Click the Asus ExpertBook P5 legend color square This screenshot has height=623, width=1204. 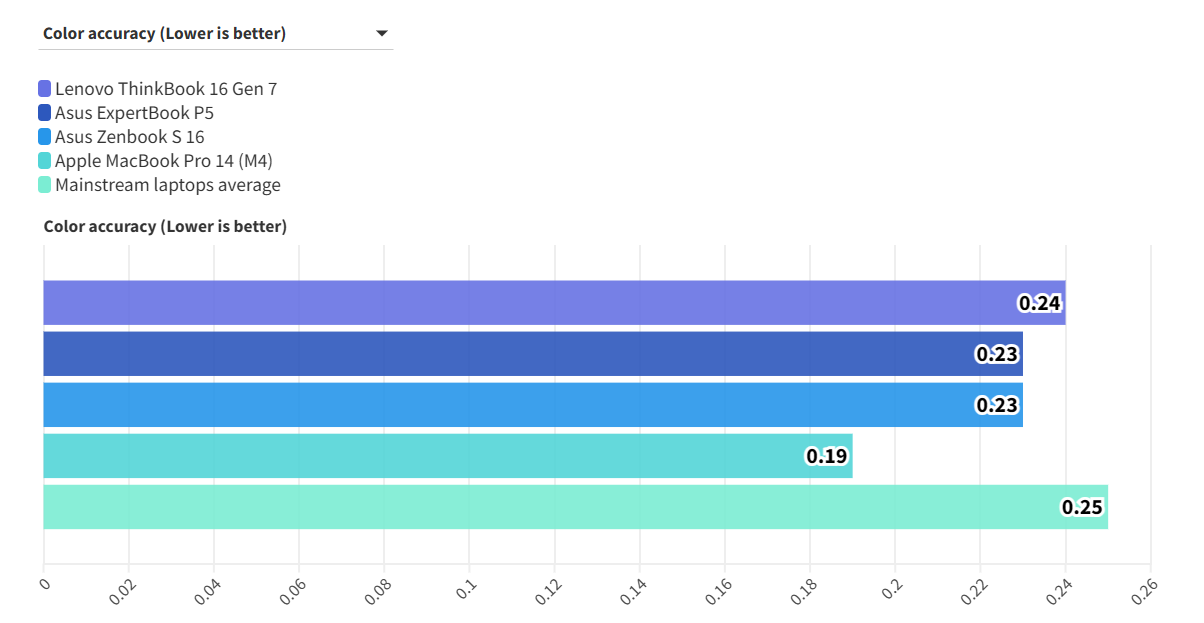click(x=45, y=113)
